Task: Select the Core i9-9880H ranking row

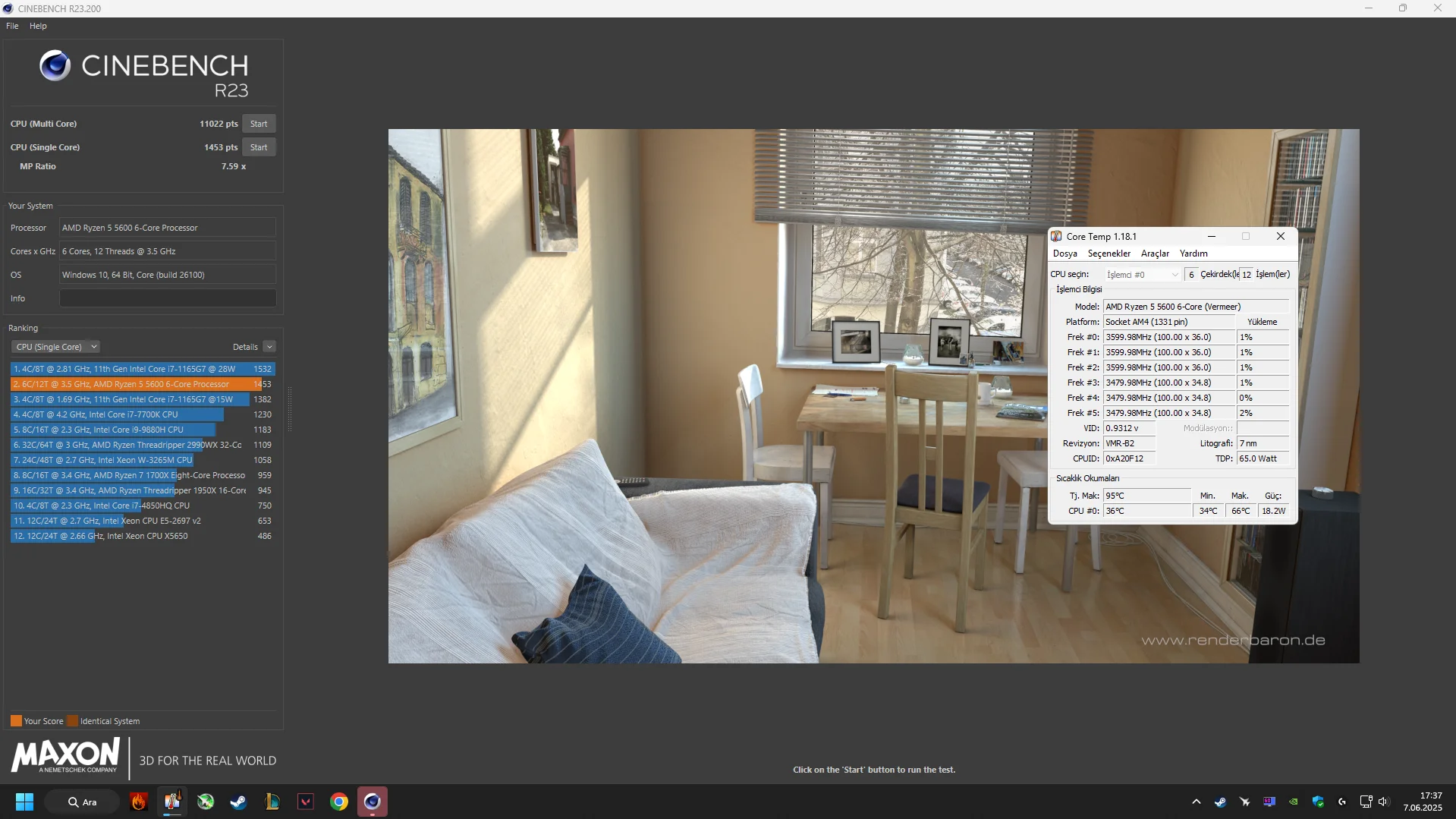Action: click(143, 430)
